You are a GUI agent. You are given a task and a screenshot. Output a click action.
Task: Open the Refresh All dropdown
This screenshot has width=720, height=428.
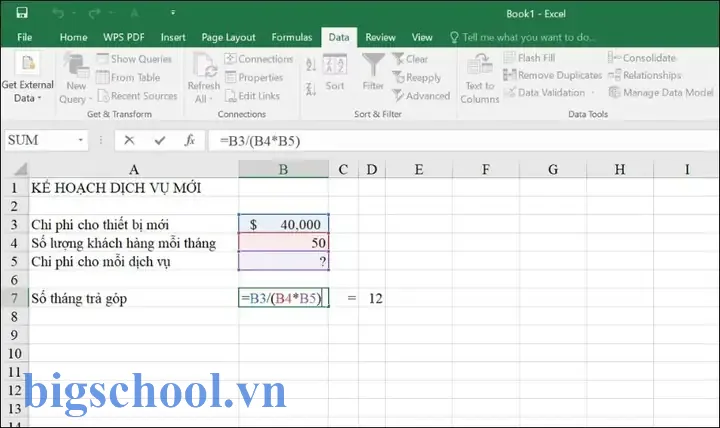(x=203, y=78)
